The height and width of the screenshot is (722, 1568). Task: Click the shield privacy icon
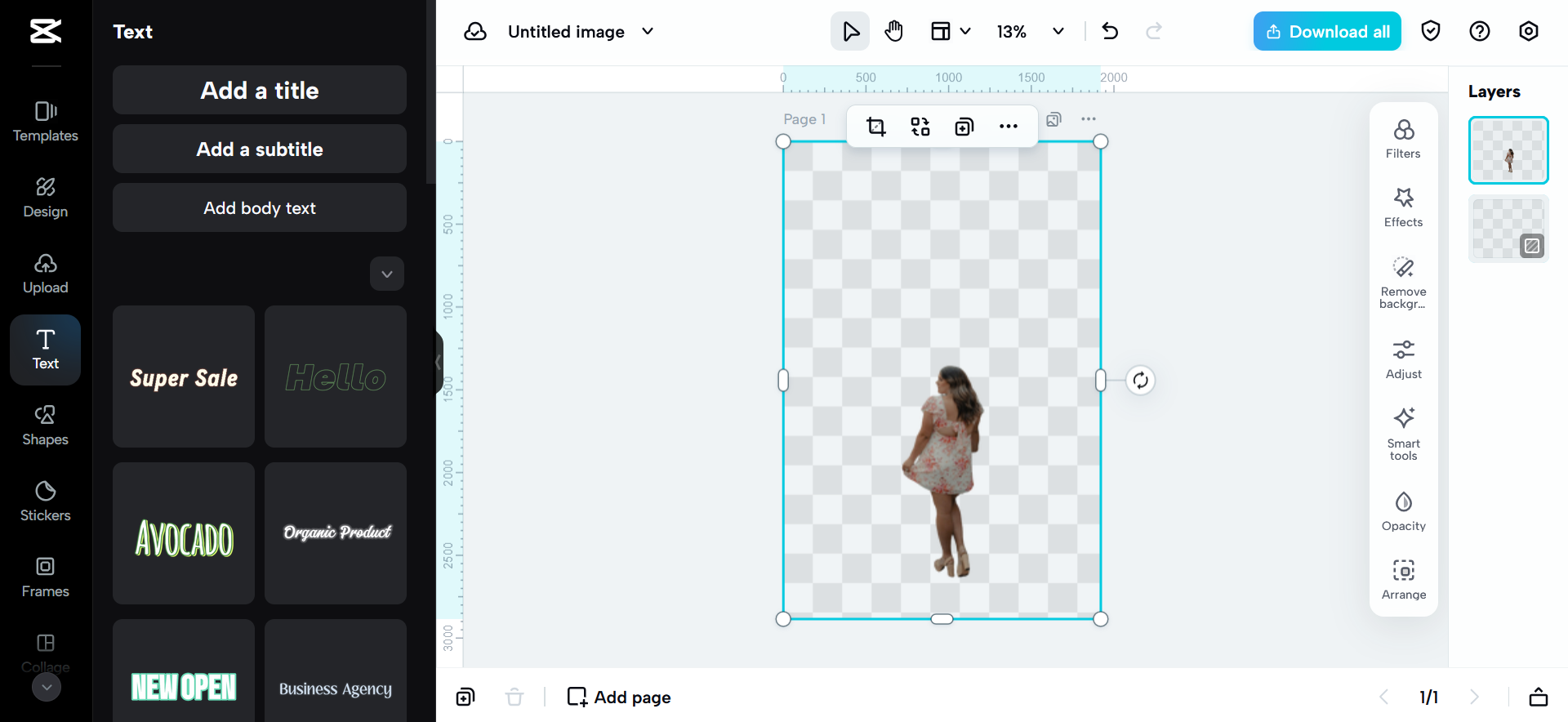1430,32
